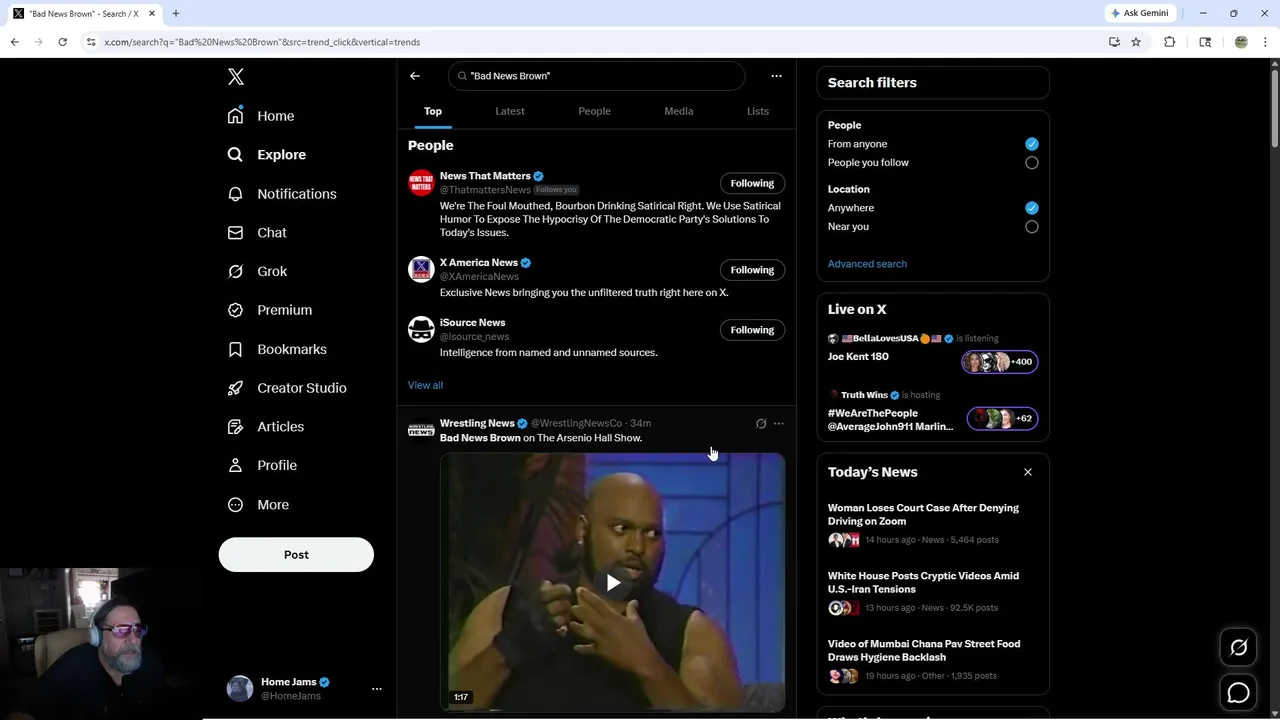Click Ask Gemini button

1140,14
